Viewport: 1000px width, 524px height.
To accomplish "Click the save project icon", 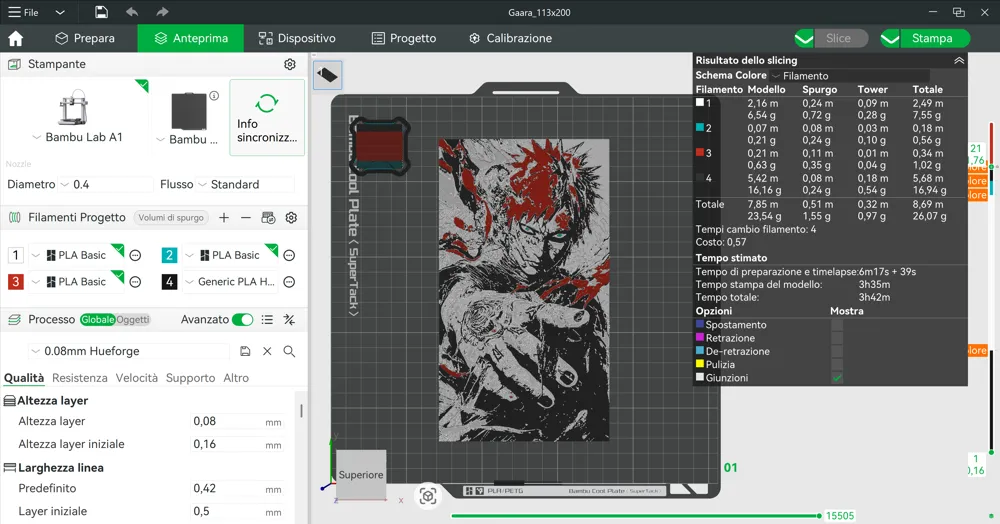I will (x=101, y=12).
